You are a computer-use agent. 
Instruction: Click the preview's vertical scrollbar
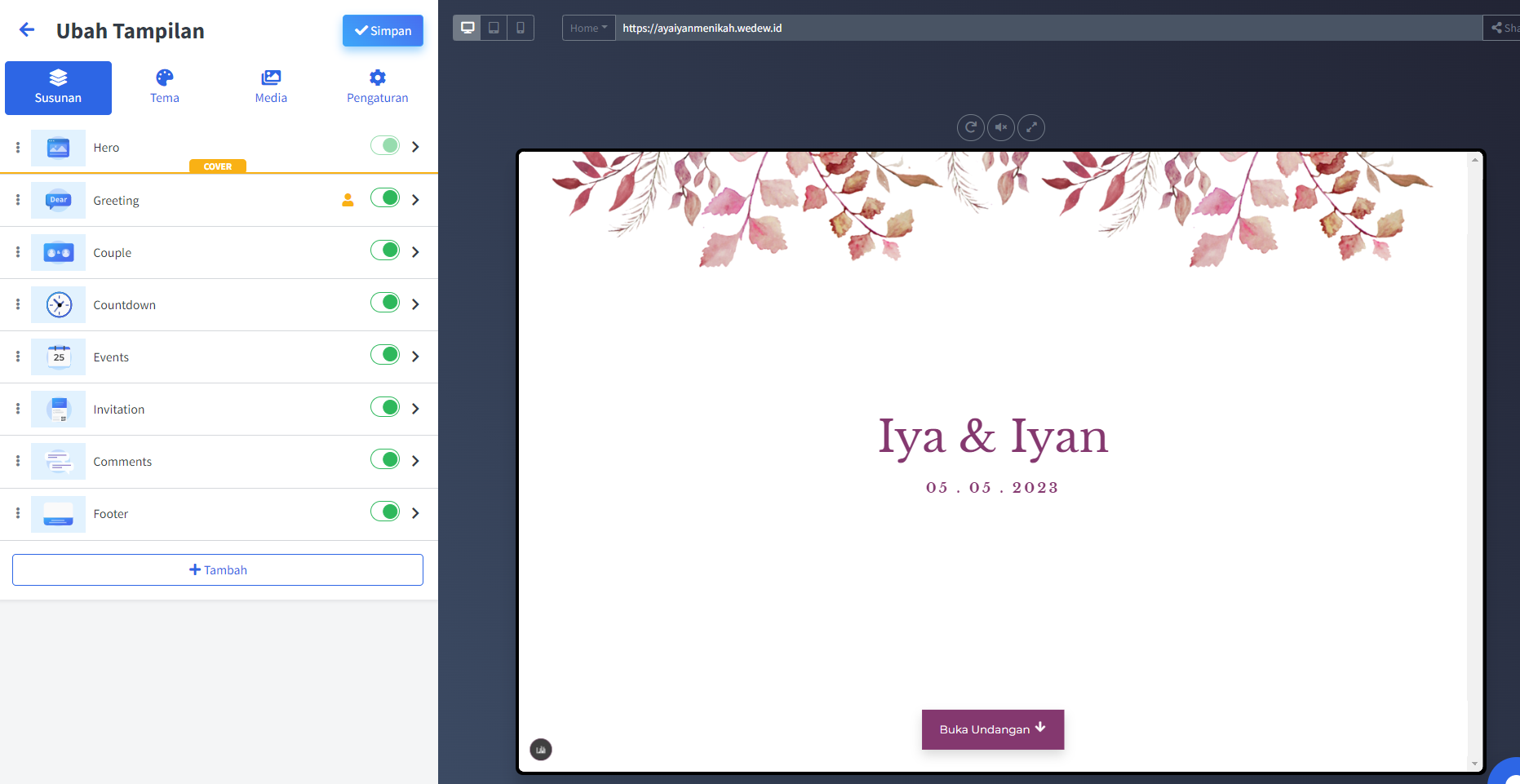click(x=1474, y=461)
